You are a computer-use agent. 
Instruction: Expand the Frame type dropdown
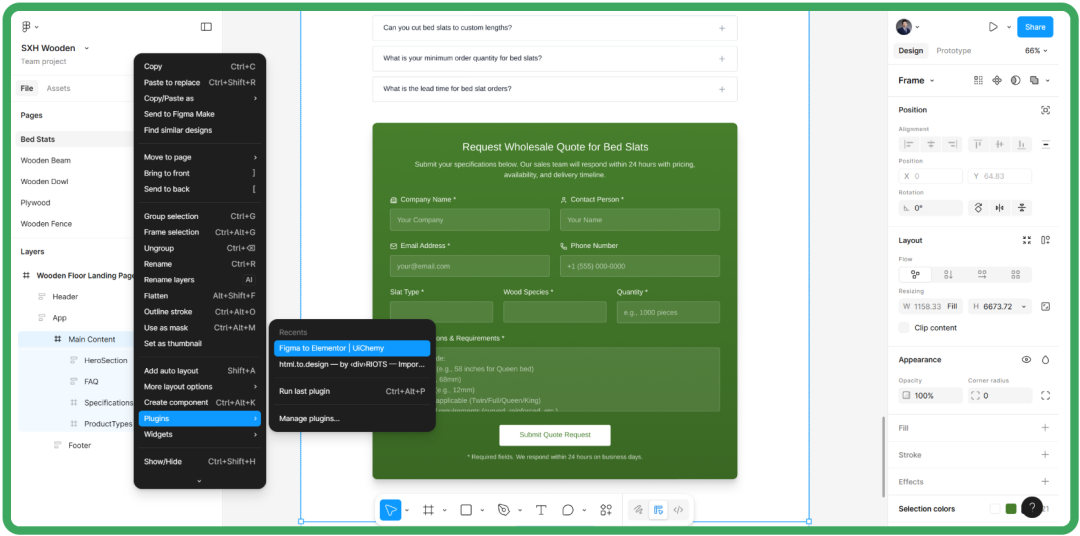click(x=916, y=80)
